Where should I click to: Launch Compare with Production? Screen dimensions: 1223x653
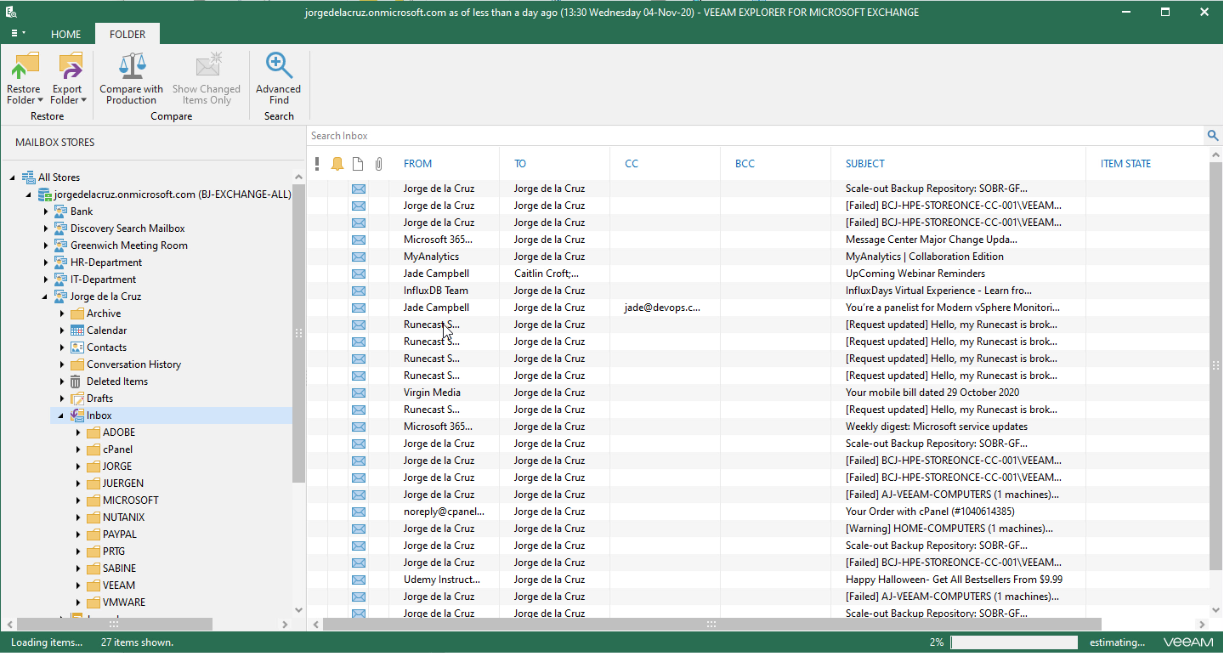tap(131, 79)
